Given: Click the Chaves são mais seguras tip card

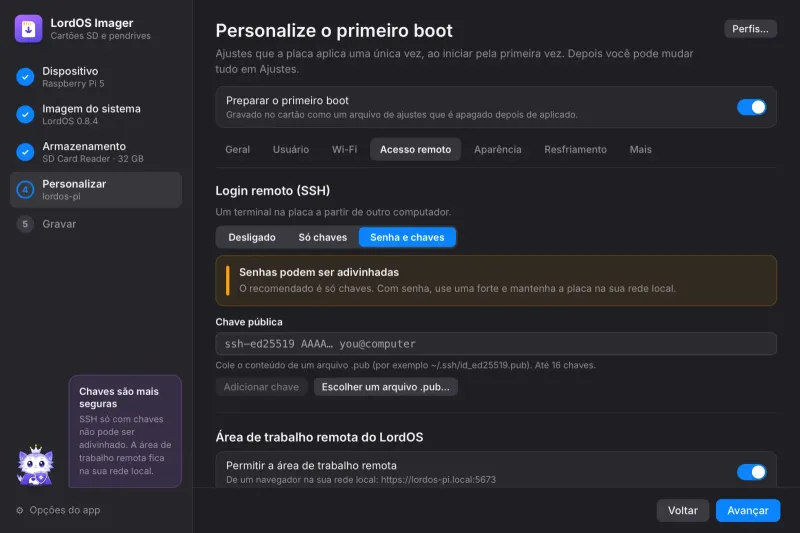Looking at the screenshot, I should pos(126,432).
